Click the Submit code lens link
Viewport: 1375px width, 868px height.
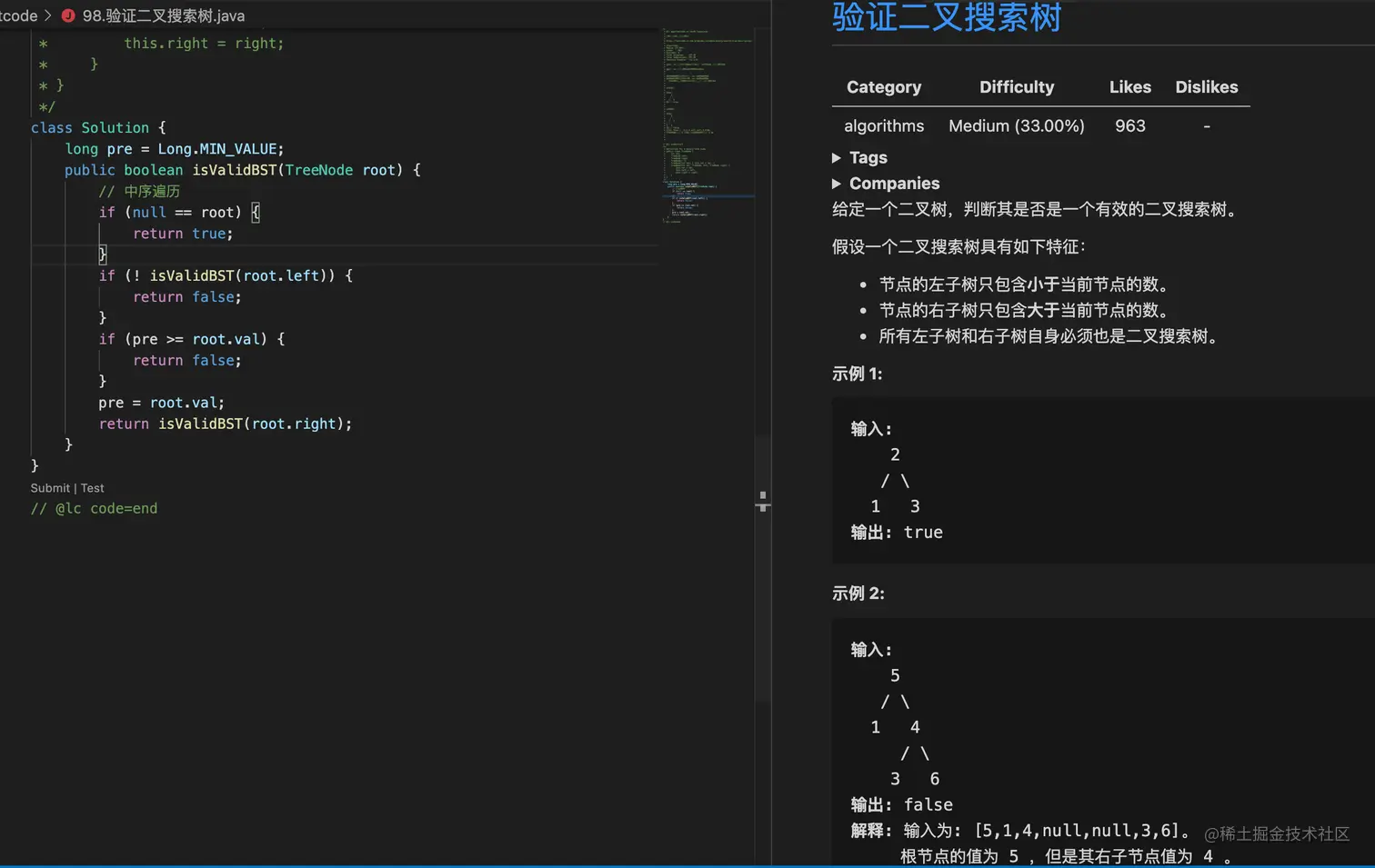point(50,488)
